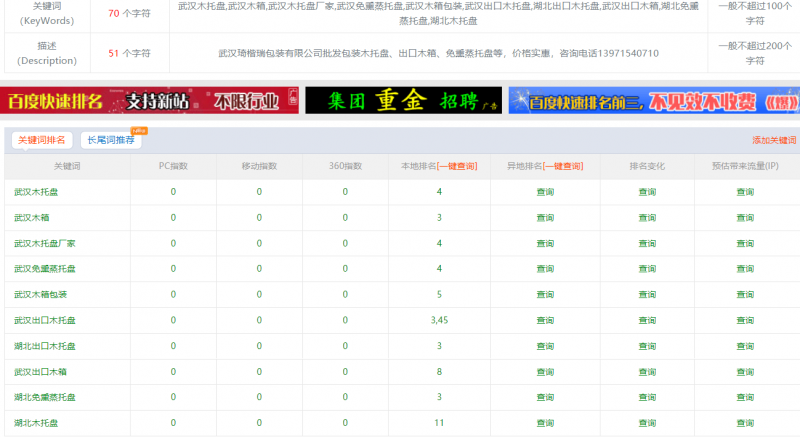This screenshot has width=800, height=437.
Task: Select the 武汉木托盘厂家 keyword
Action: (44, 243)
